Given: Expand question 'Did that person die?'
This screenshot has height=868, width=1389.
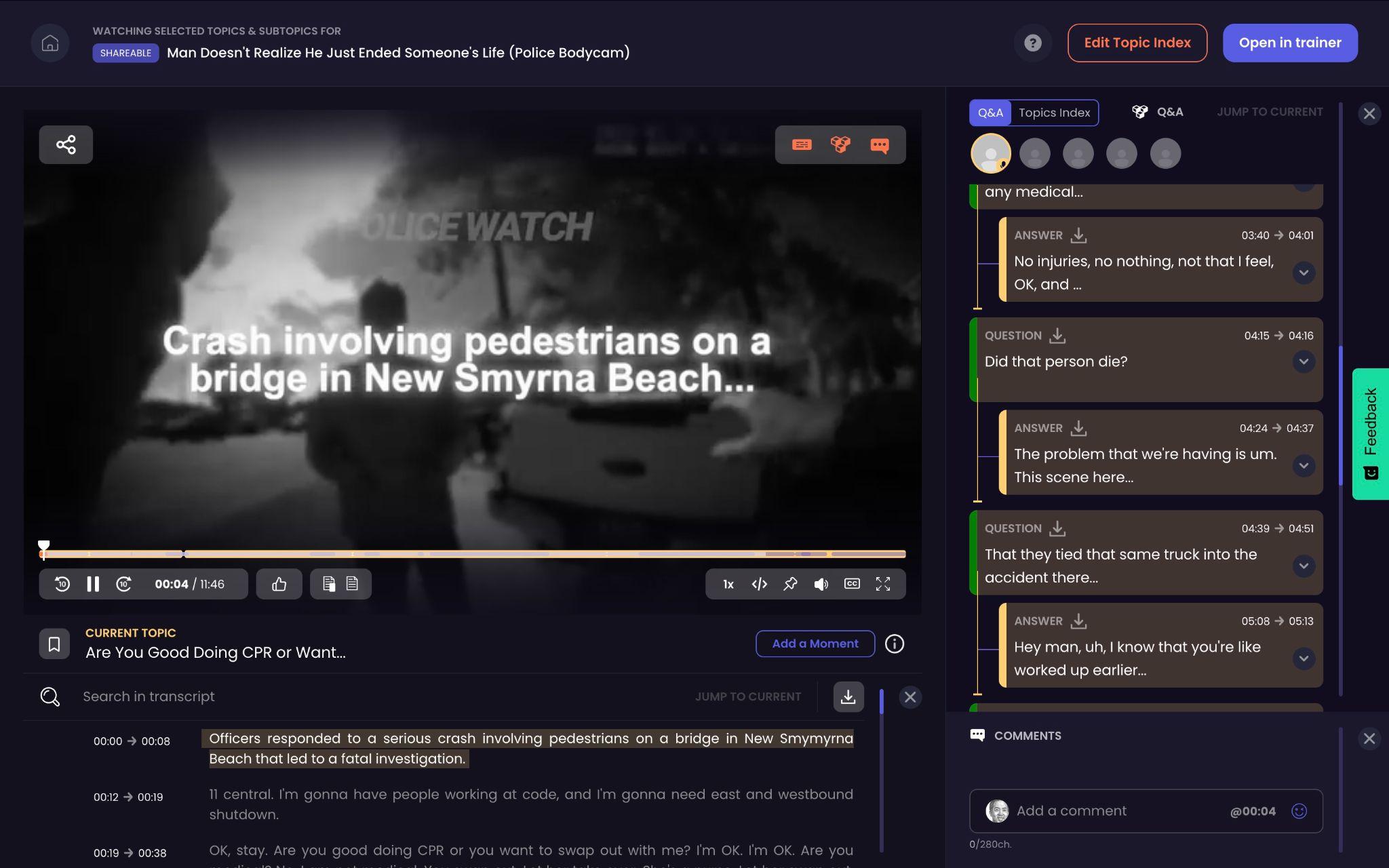Looking at the screenshot, I should [1304, 361].
